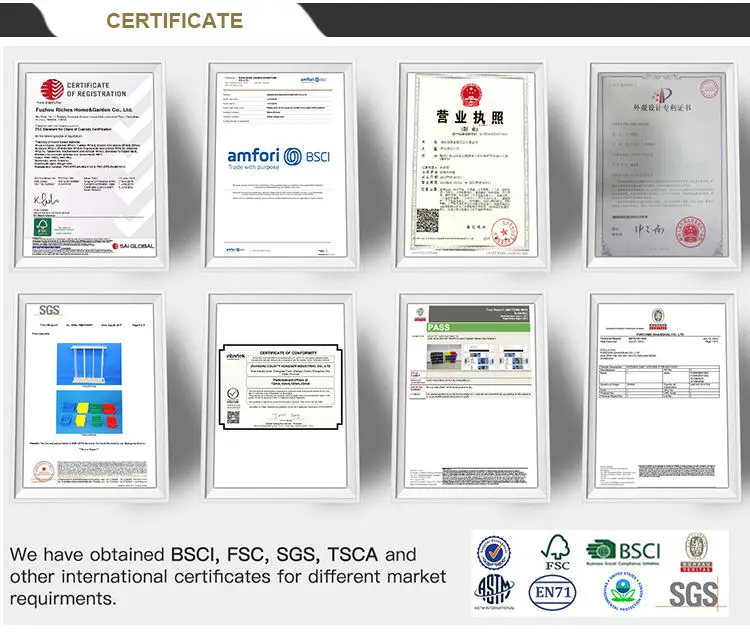This screenshot has height=635, width=750.
Task: Click the EN71 oval logo
Action: (x=552, y=593)
